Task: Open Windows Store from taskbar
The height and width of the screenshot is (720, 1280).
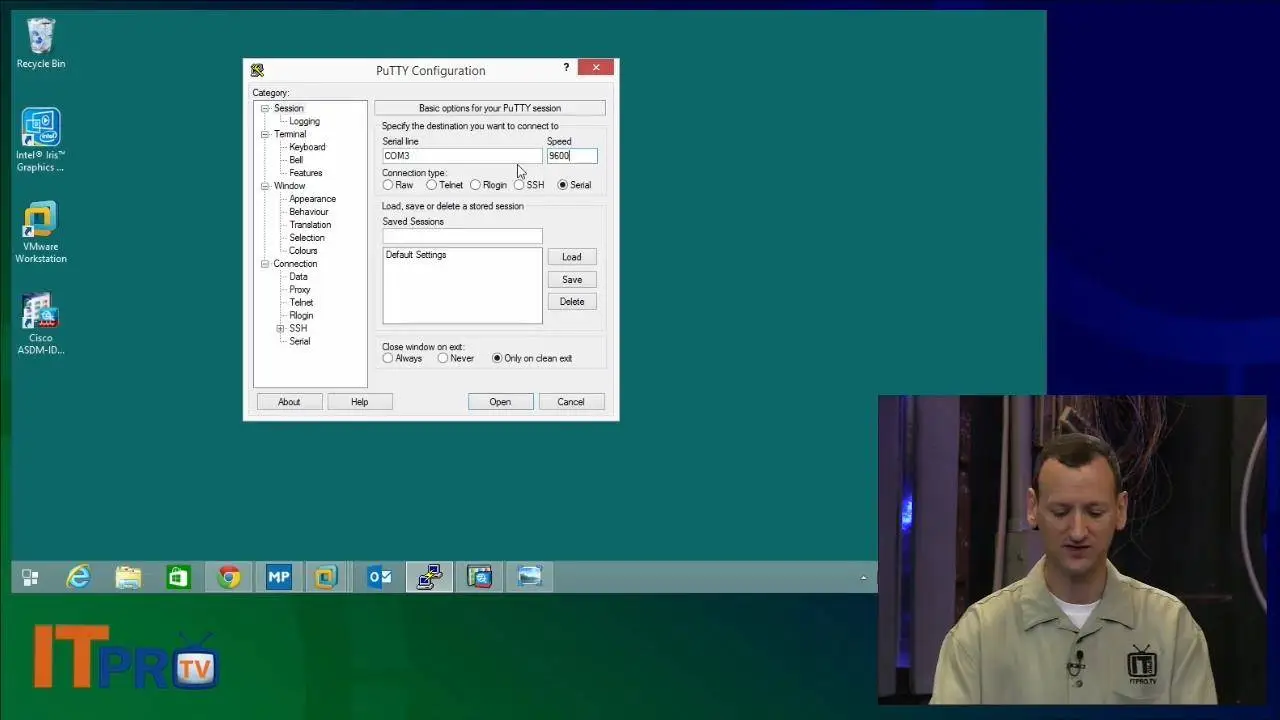Action: 178,577
